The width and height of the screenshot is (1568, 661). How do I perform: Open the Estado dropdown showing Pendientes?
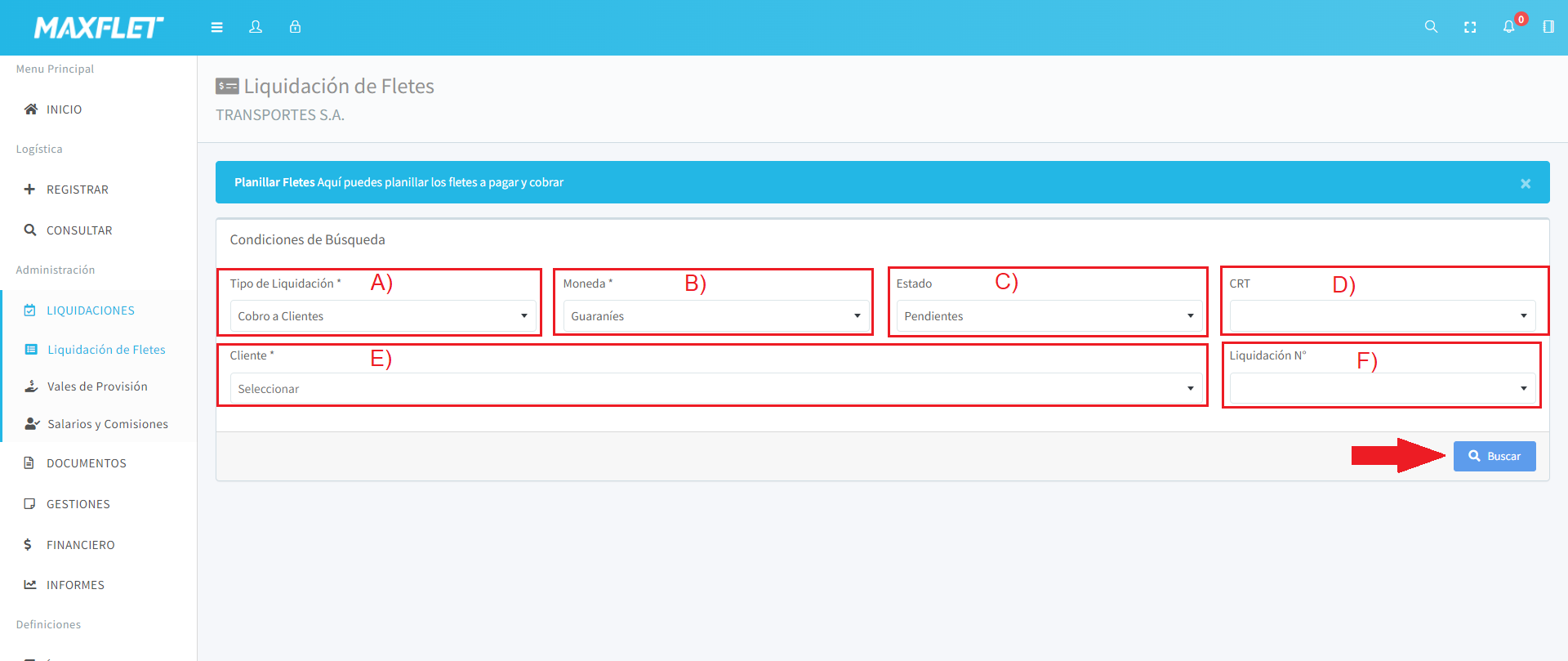click(x=1049, y=316)
